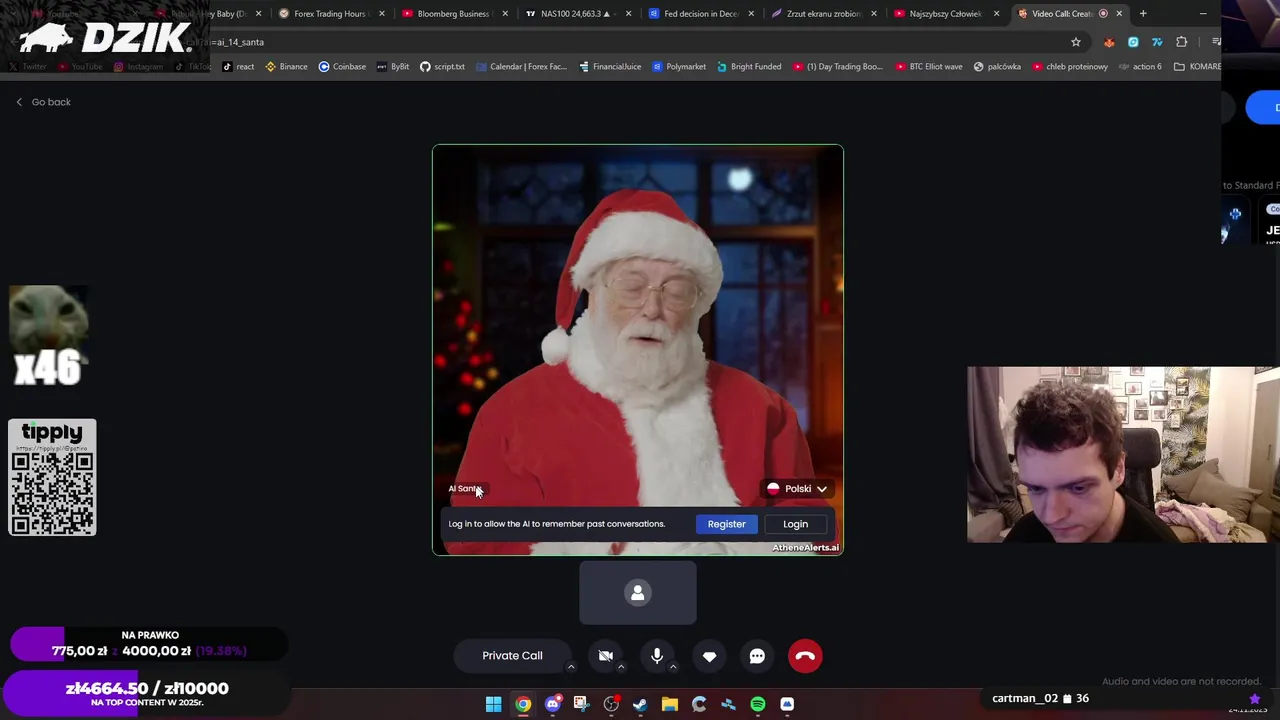Screen dimensions: 1280x720
Task: Click the AI Santa name label
Action: click(x=465, y=489)
